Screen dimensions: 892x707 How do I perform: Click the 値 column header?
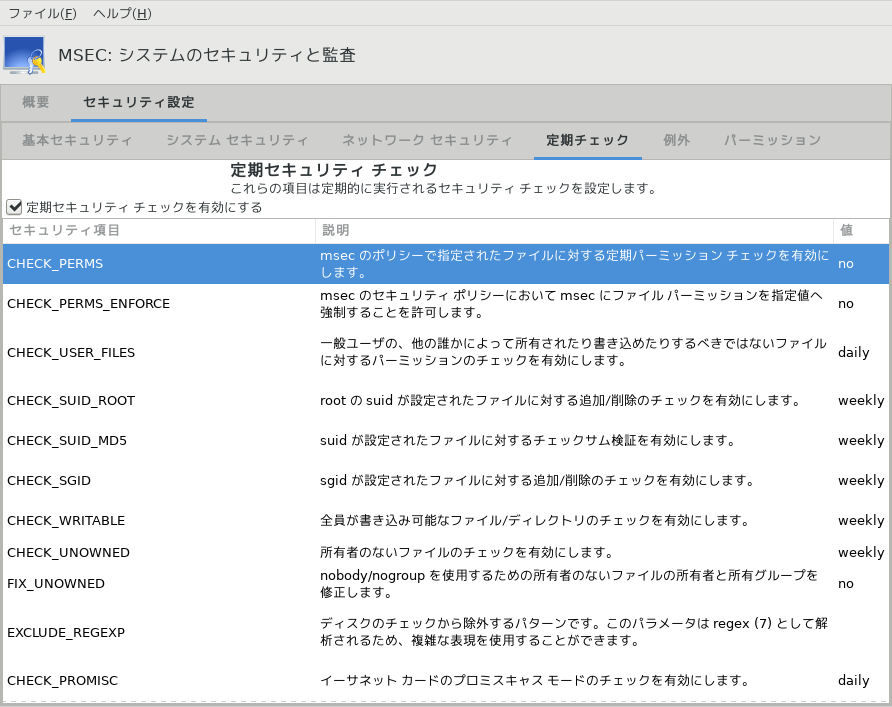click(x=861, y=230)
